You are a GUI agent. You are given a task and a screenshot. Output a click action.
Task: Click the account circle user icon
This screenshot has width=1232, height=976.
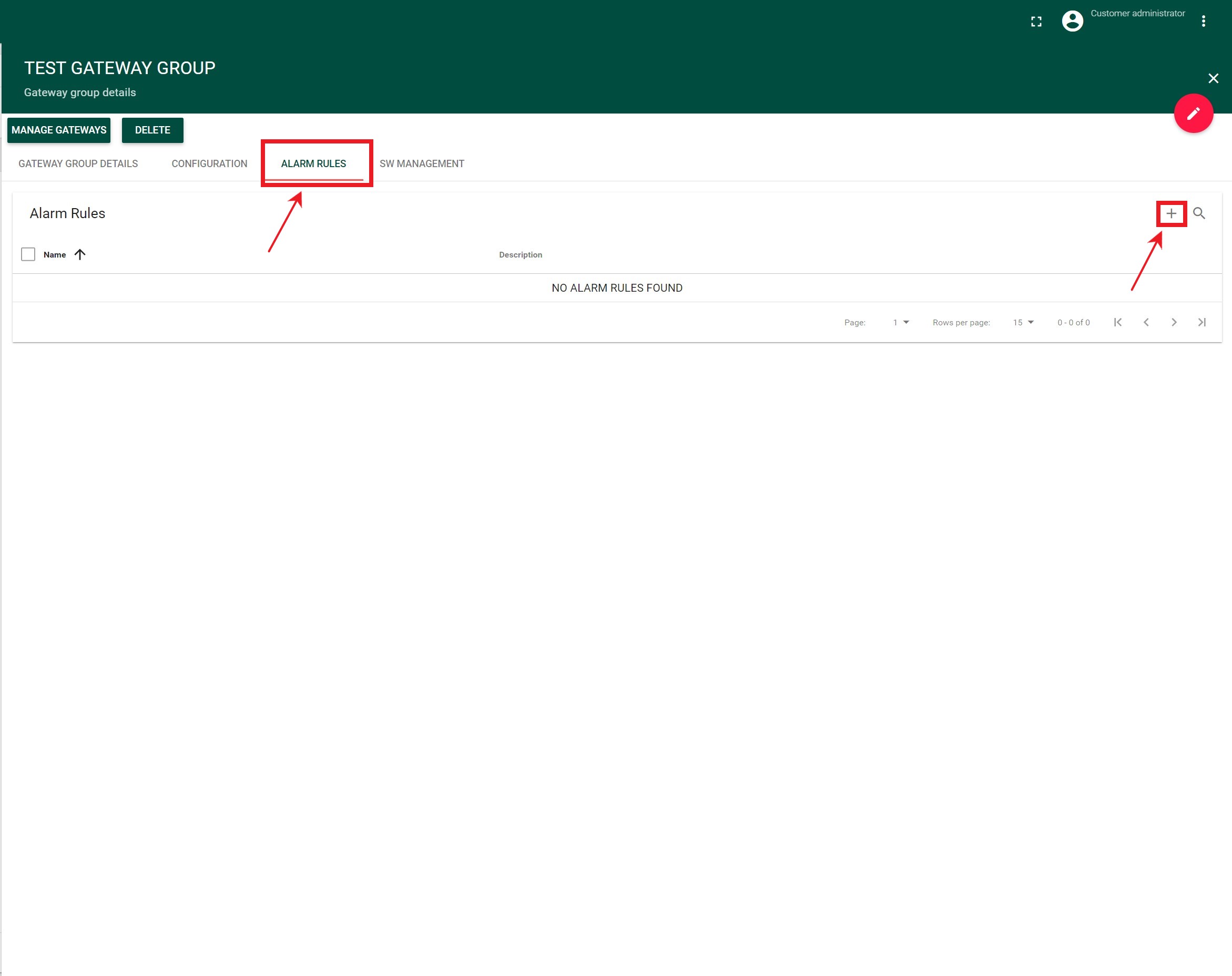[1072, 20]
